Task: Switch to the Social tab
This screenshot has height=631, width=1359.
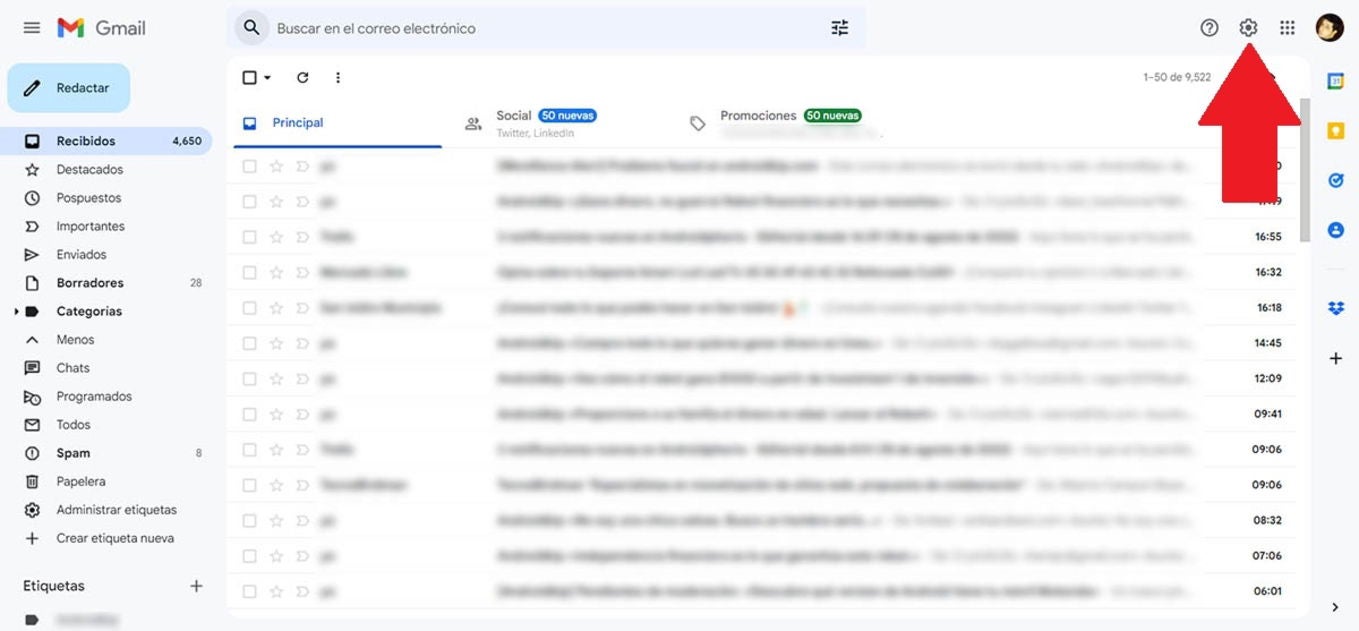Action: 513,116
